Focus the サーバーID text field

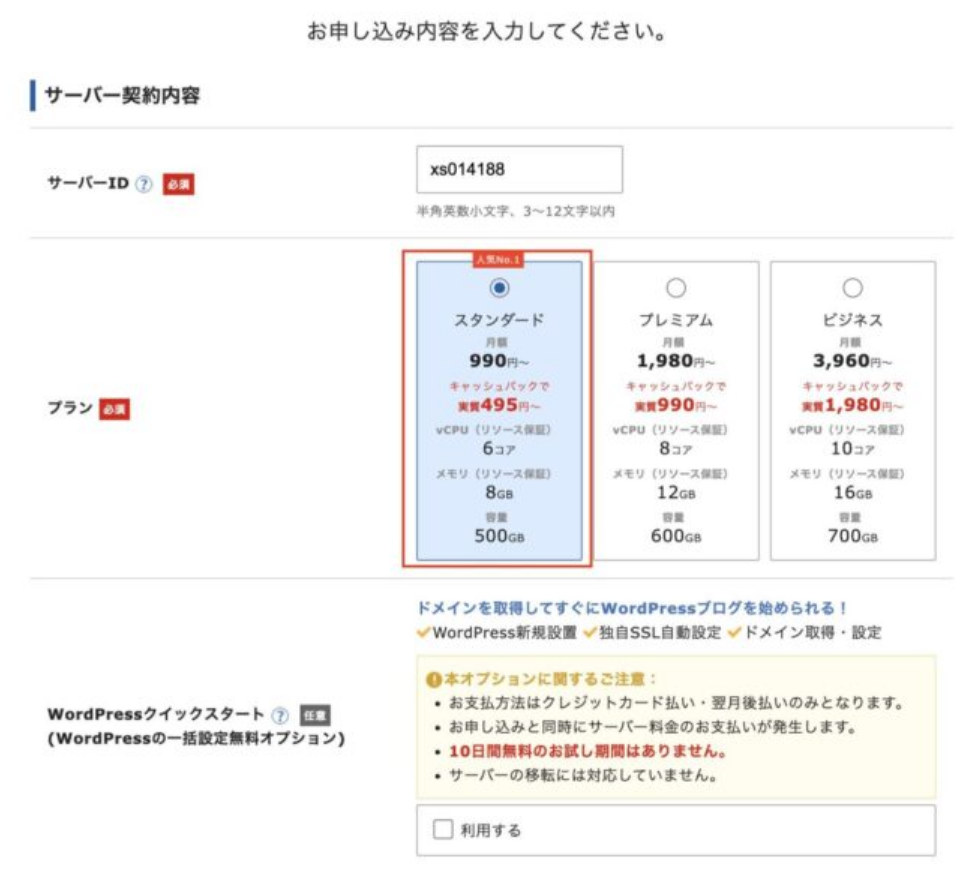pyautogui.click(x=519, y=169)
